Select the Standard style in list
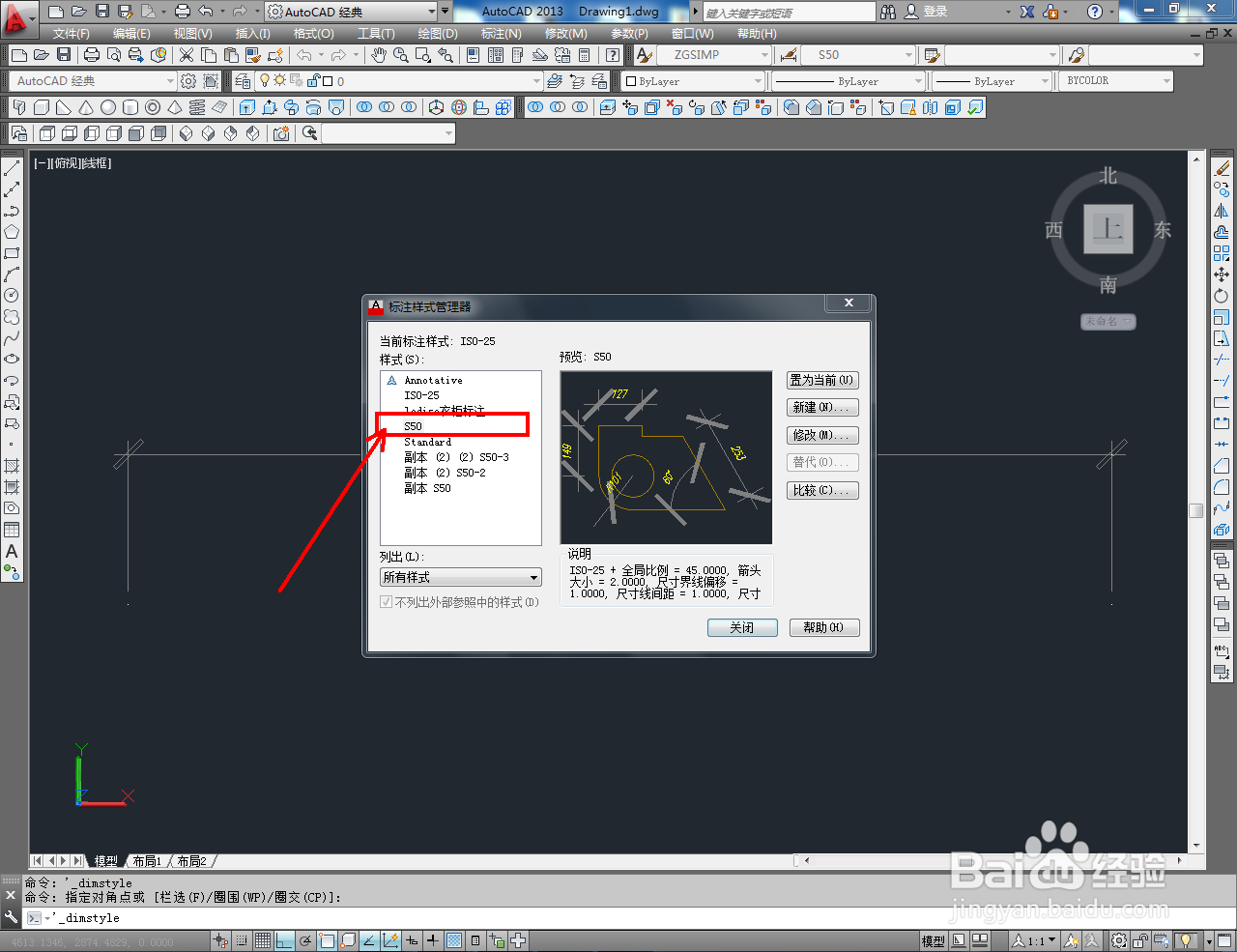The width and height of the screenshot is (1237, 952). coord(427,443)
